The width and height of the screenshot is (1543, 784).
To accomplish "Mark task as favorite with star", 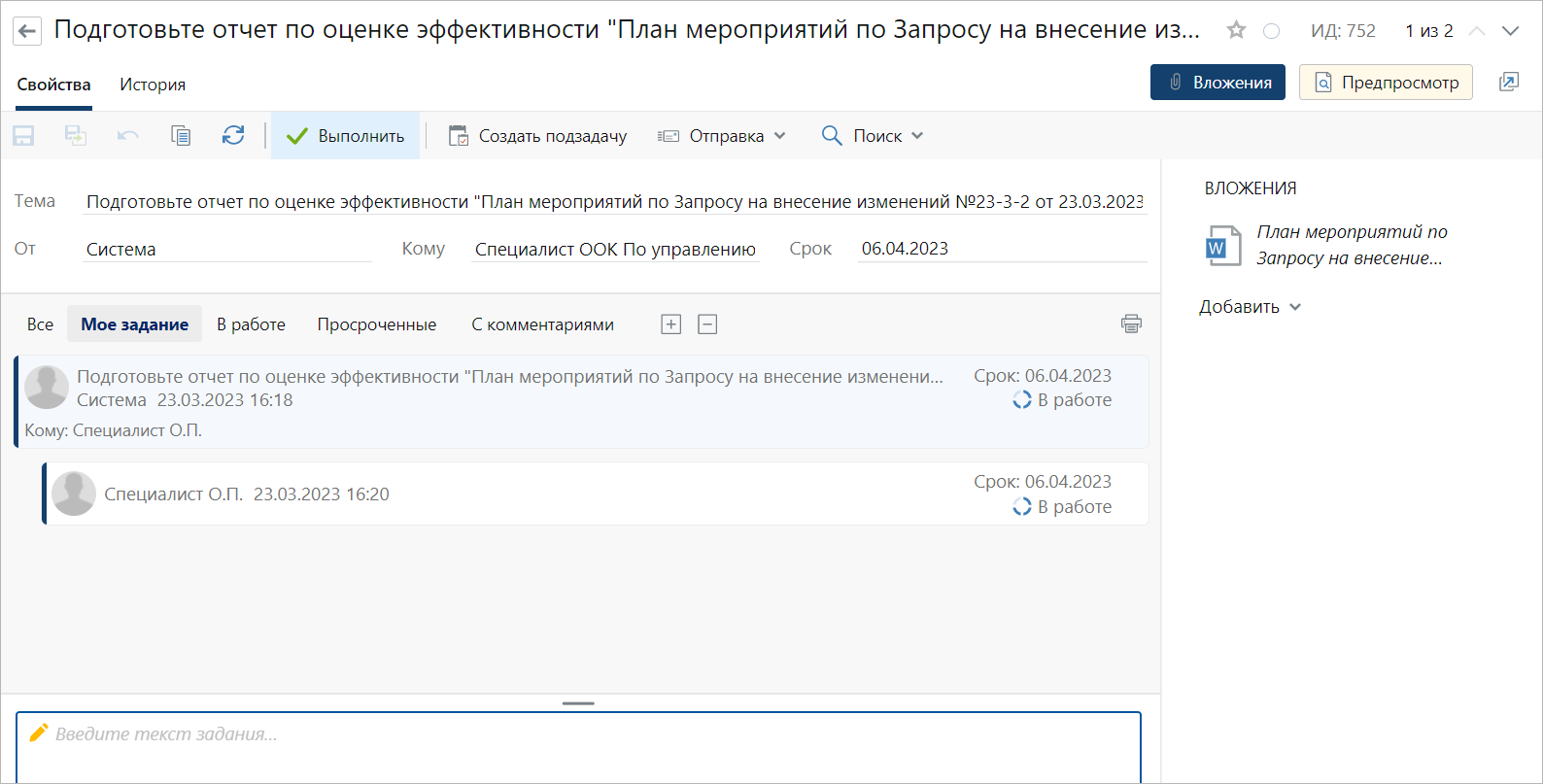I will pyautogui.click(x=1236, y=30).
